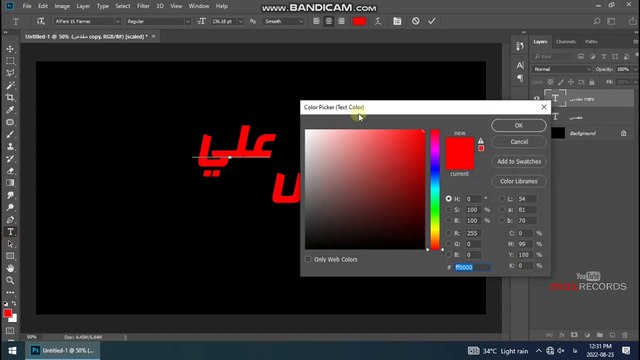640x360 pixels.
Task: Open the anti-aliasing Smooth dropdown
Action: pos(301,21)
